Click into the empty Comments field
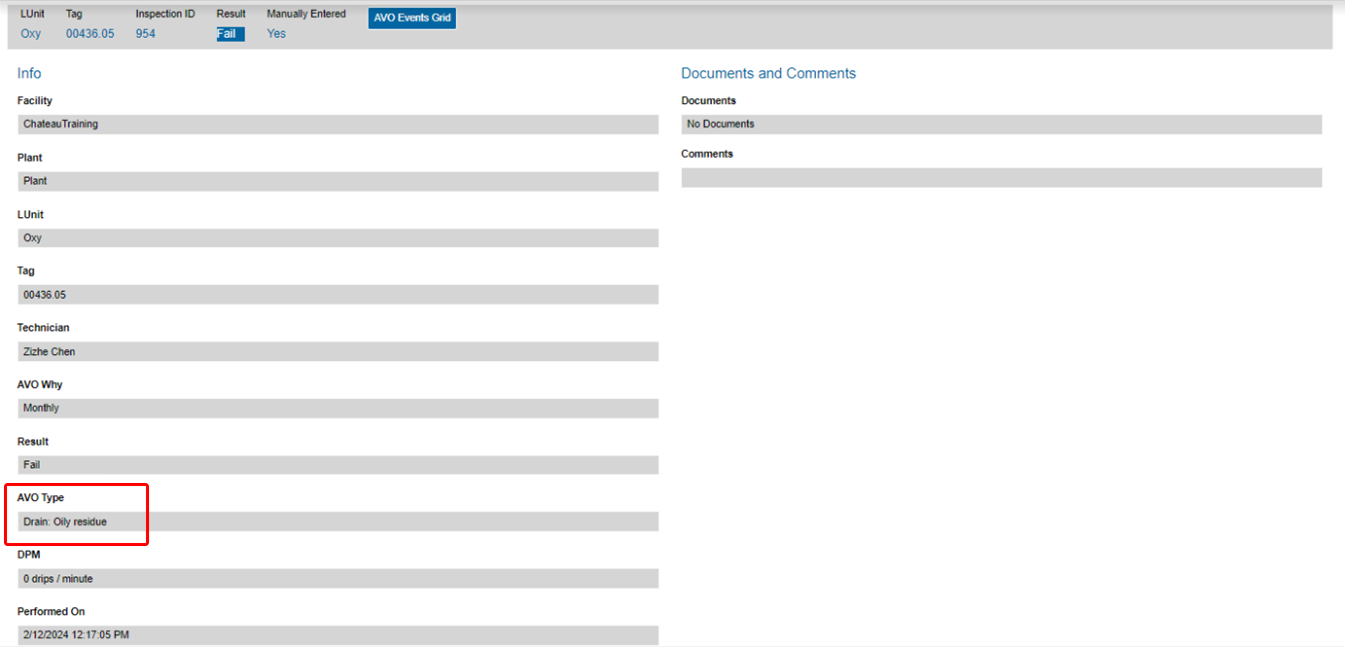The height and width of the screenshot is (647, 1345). pyautogui.click(x=1001, y=178)
